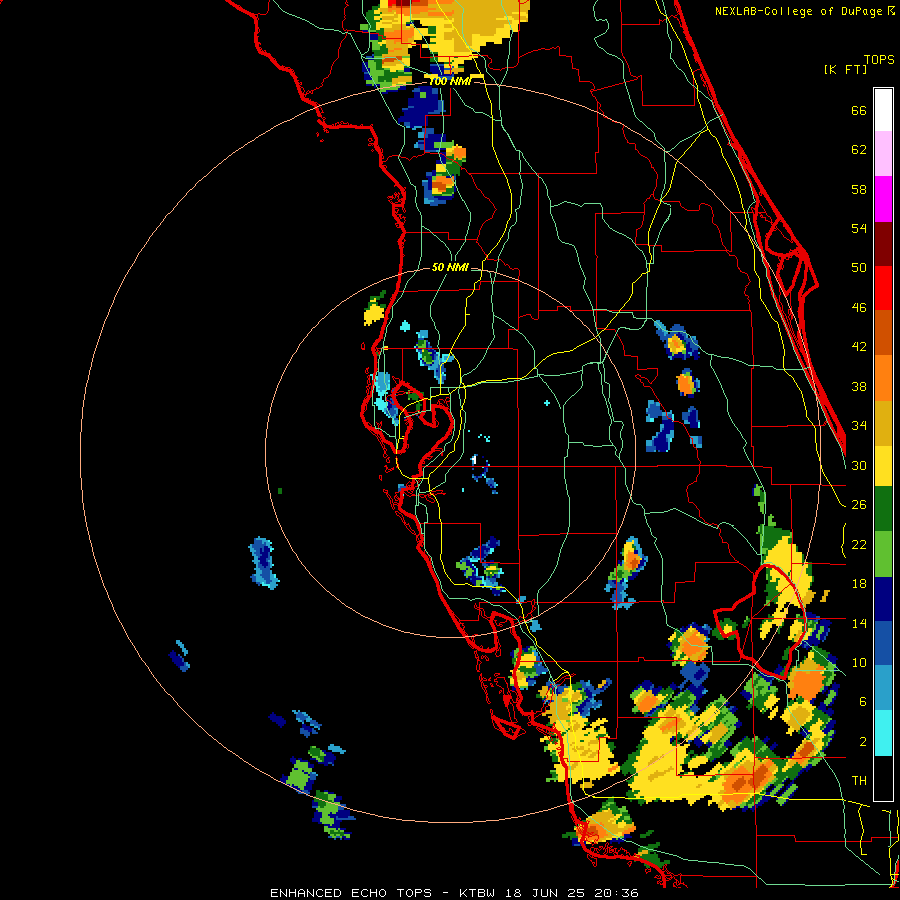The width and height of the screenshot is (900, 900).
Task: Click the 66 legend value
Action: click(x=859, y=111)
